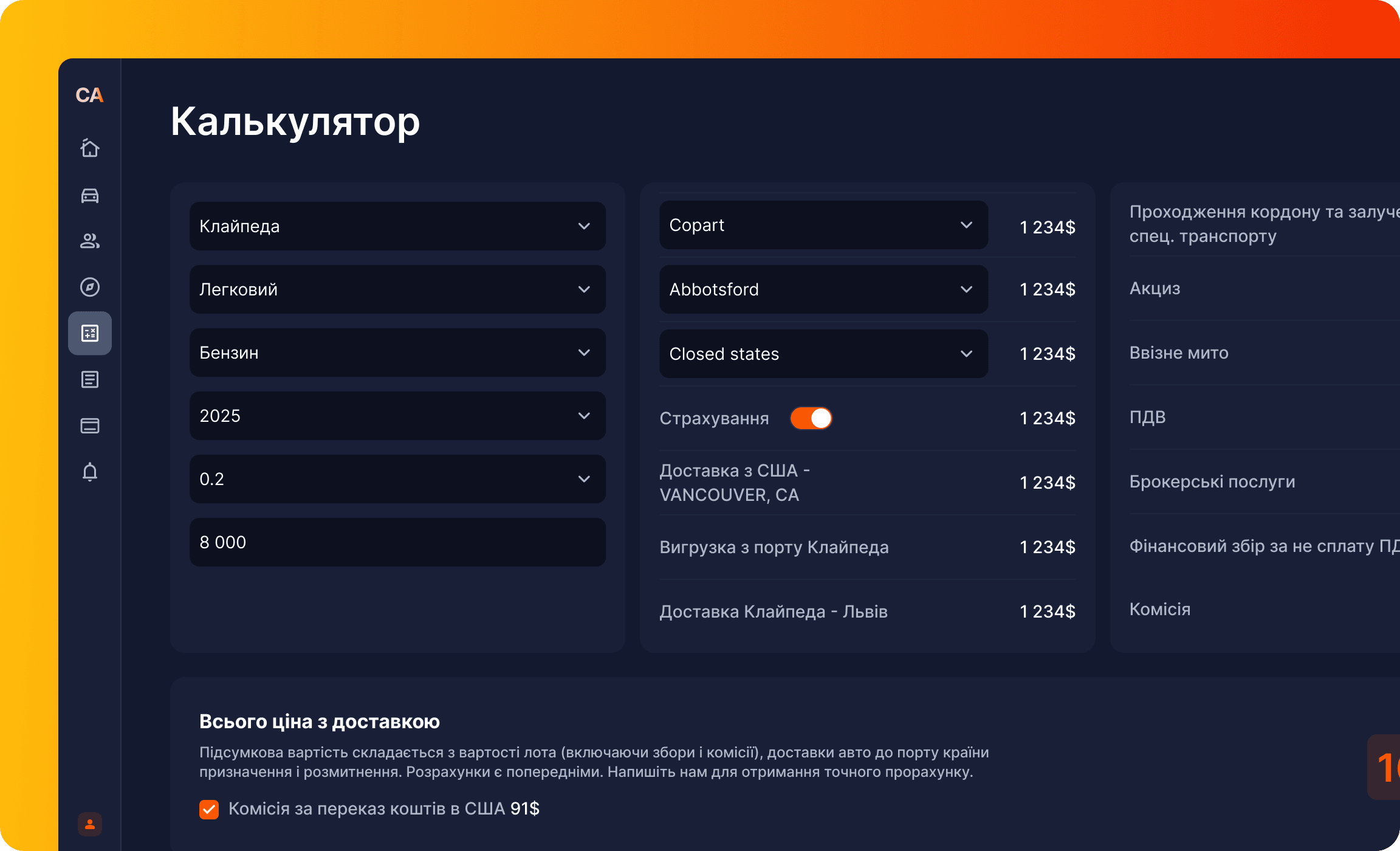Toggle the Страхування switch off
Screen dimensions: 1400x851
pyautogui.click(x=811, y=418)
